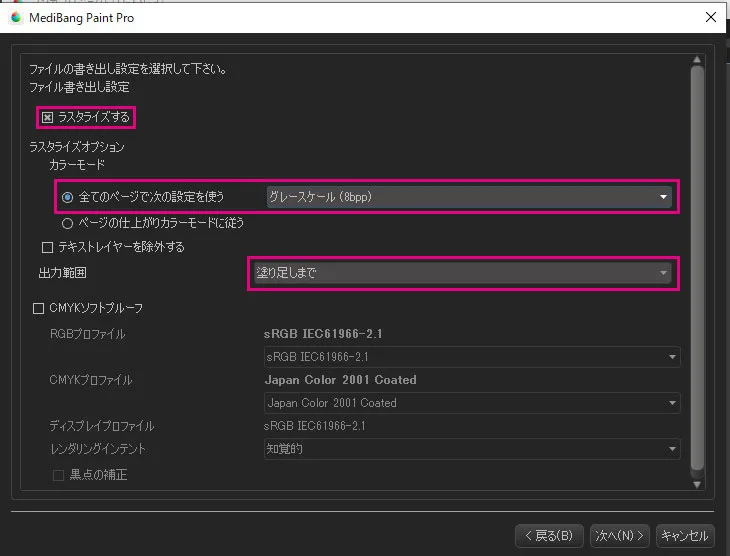Toggle the 黒点の補正 checkbox
The width and height of the screenshot is (730, 556).
[x=58, y=475]
